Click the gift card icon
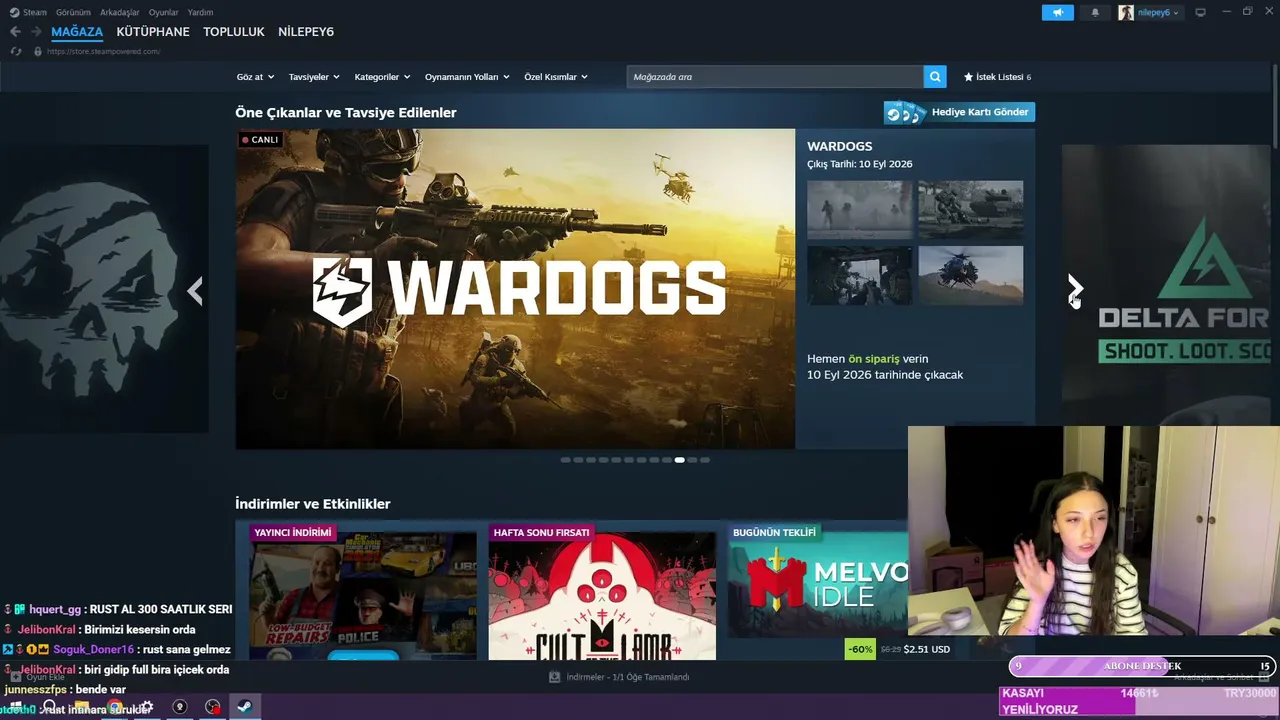Image resolution: width=1280 pixels, height=720 pixels. point(905,112)
